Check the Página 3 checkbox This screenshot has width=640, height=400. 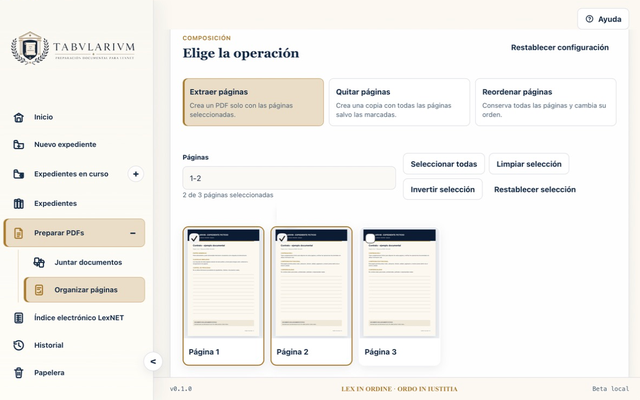tap(370, 238)
